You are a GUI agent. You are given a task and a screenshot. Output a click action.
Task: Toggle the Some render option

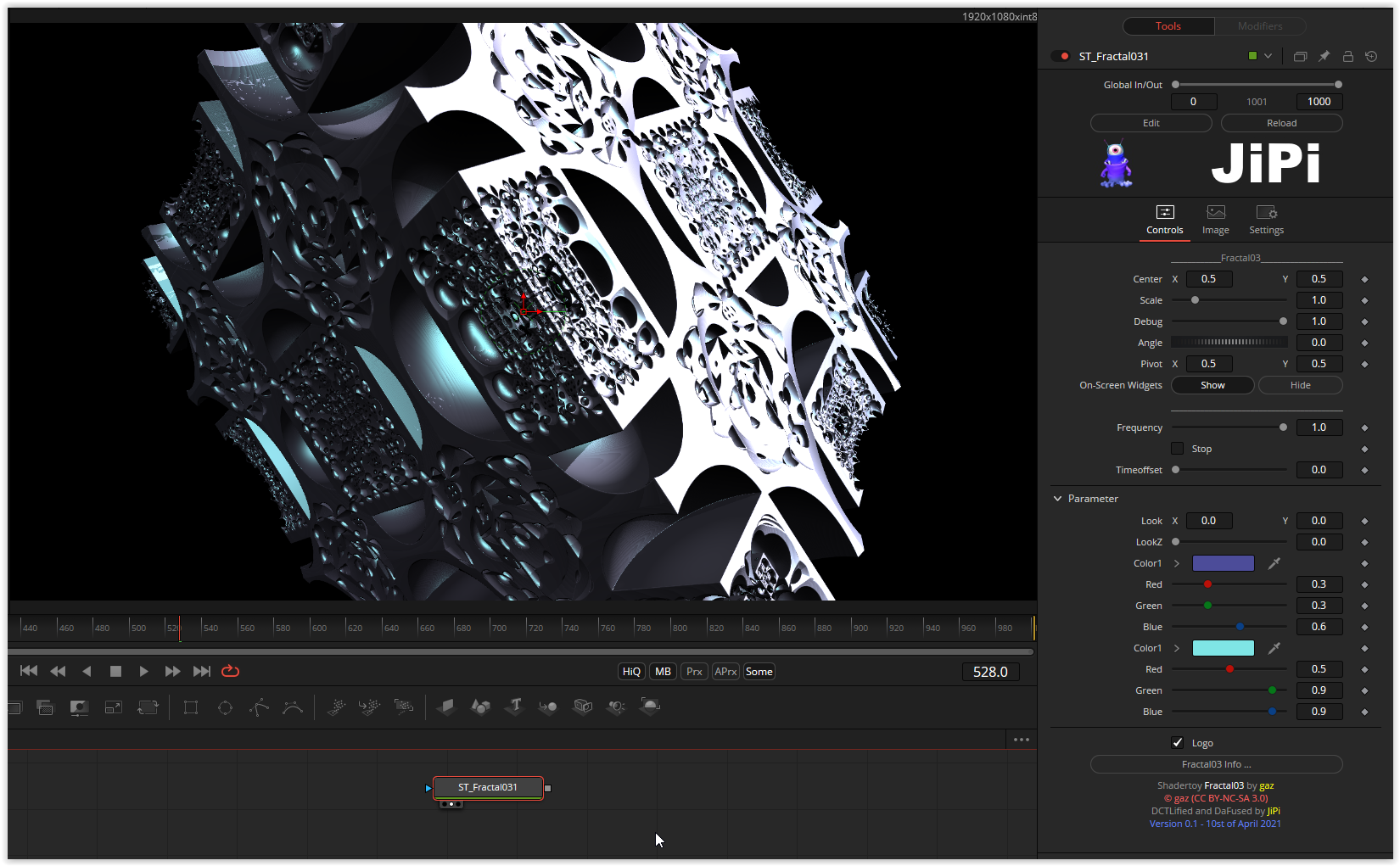click(x=759, y=672)
